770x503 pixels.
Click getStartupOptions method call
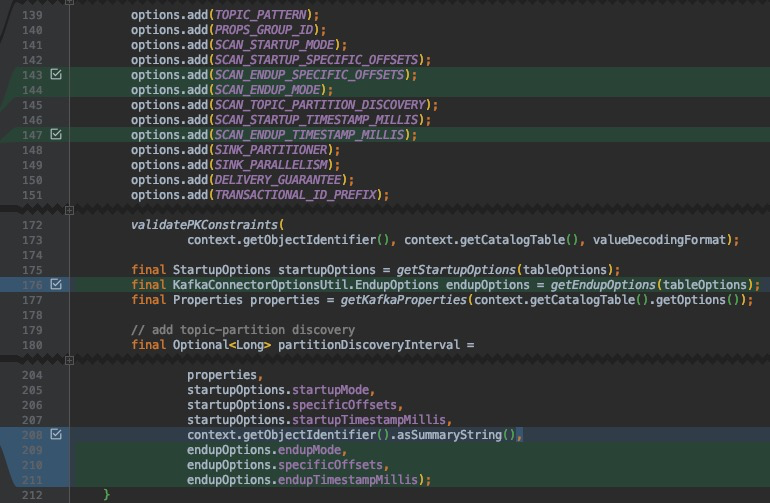coord(457,270)
